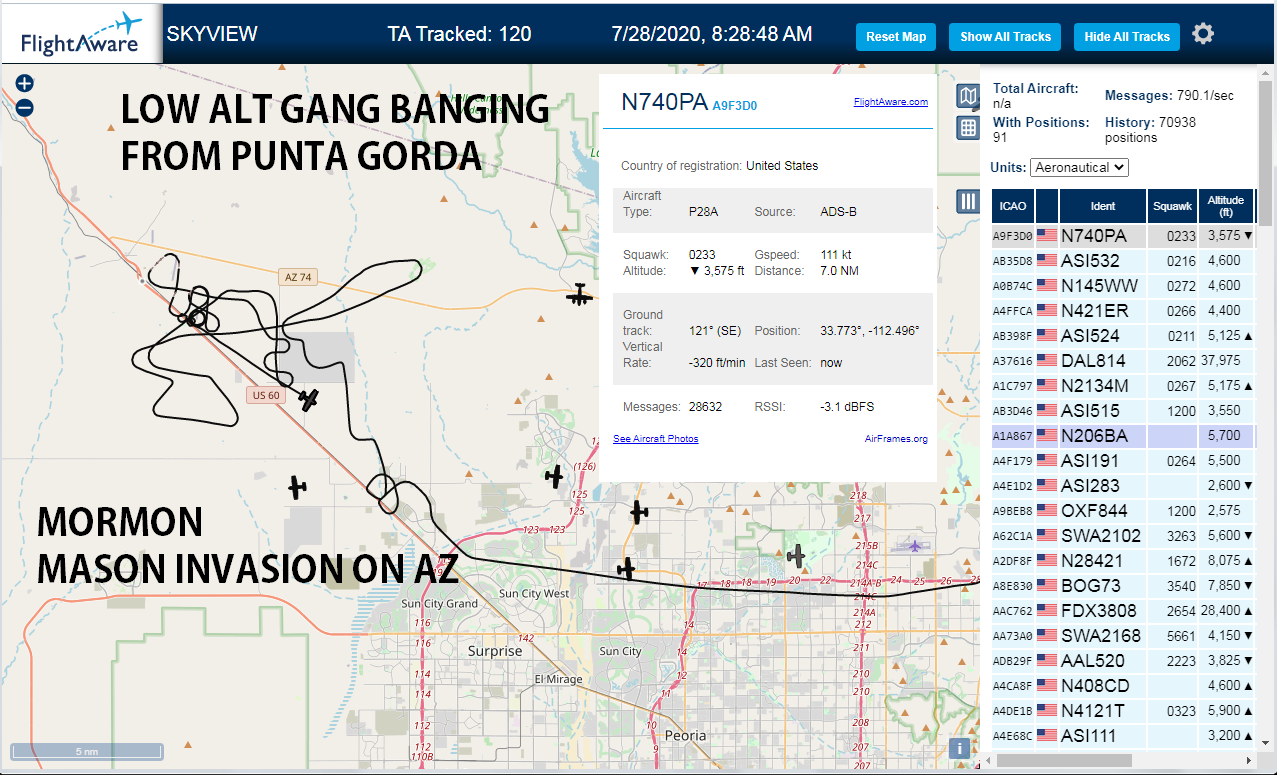Click the N740PA title in popup
Image resolution: width=1277 pixels, height=775 pixels.
pos(664,102)
